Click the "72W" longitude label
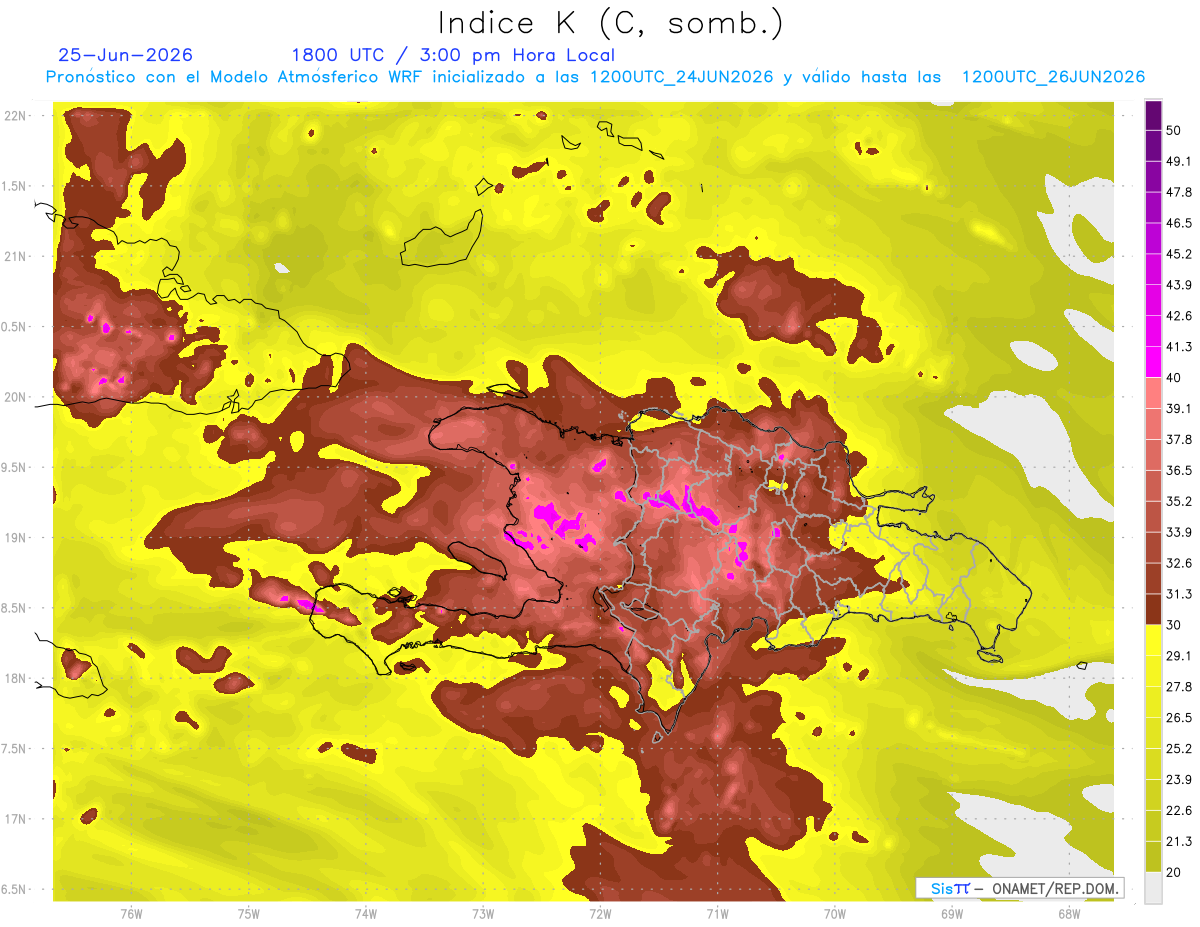 point(600,913)
